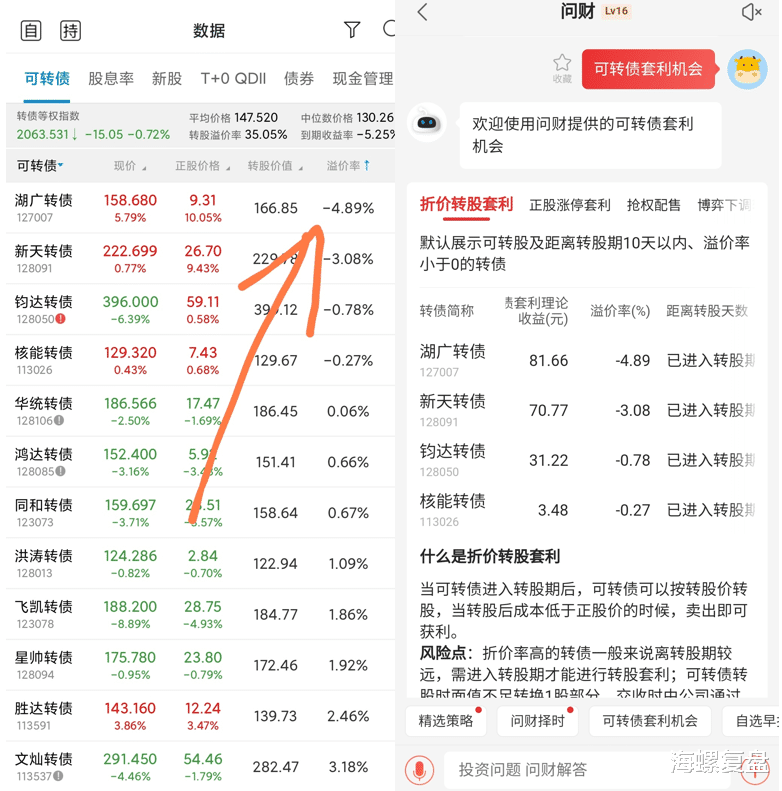Switch to the 新股 tab
The image size is (782, 791).
point(166,79)
